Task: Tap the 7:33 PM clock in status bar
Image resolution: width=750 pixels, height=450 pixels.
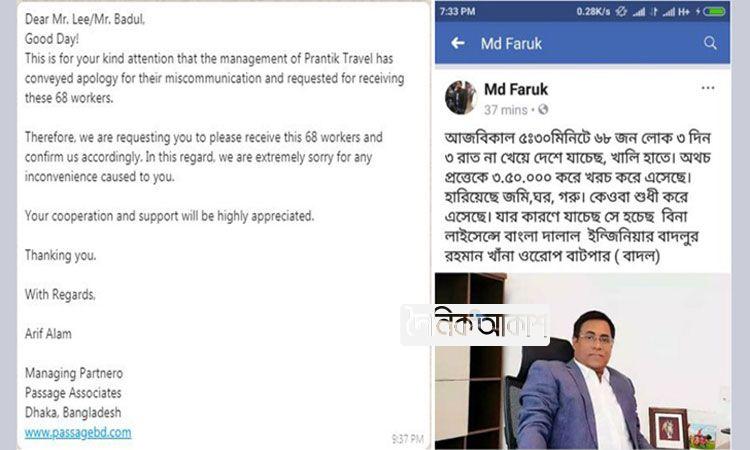Action: [x=458, y=11]
